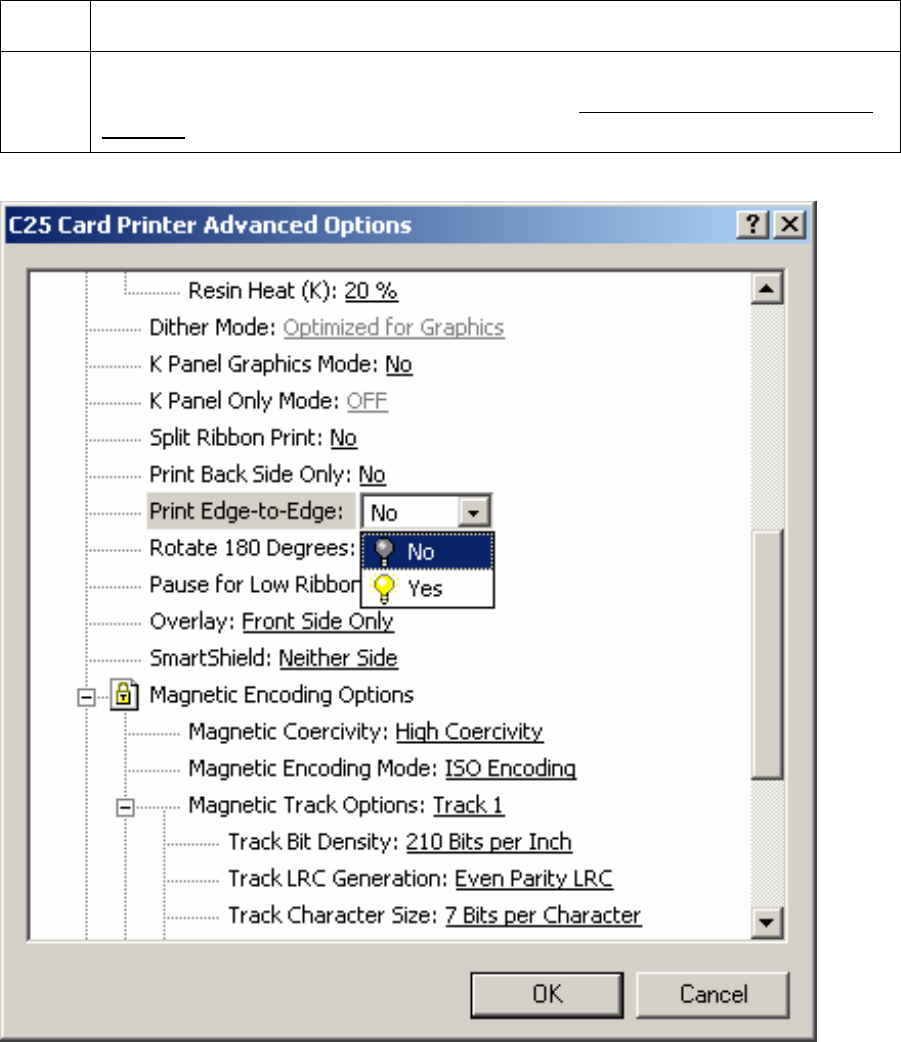Image resolution: width=901 pixels, height=1042 pixels.
Task: Select the Magnetic Encoding Options label
Action: [x=282, y=695]
